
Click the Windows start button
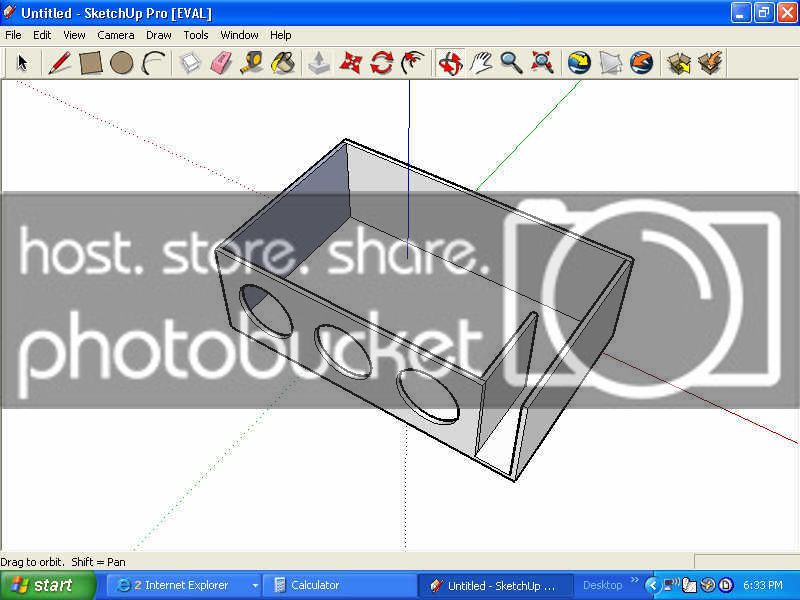pyautogui.click(x=48, y=585)
